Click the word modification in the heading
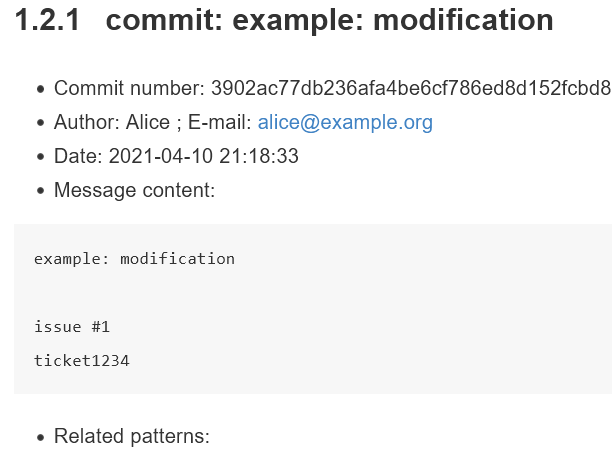 [x=463, y=20]
